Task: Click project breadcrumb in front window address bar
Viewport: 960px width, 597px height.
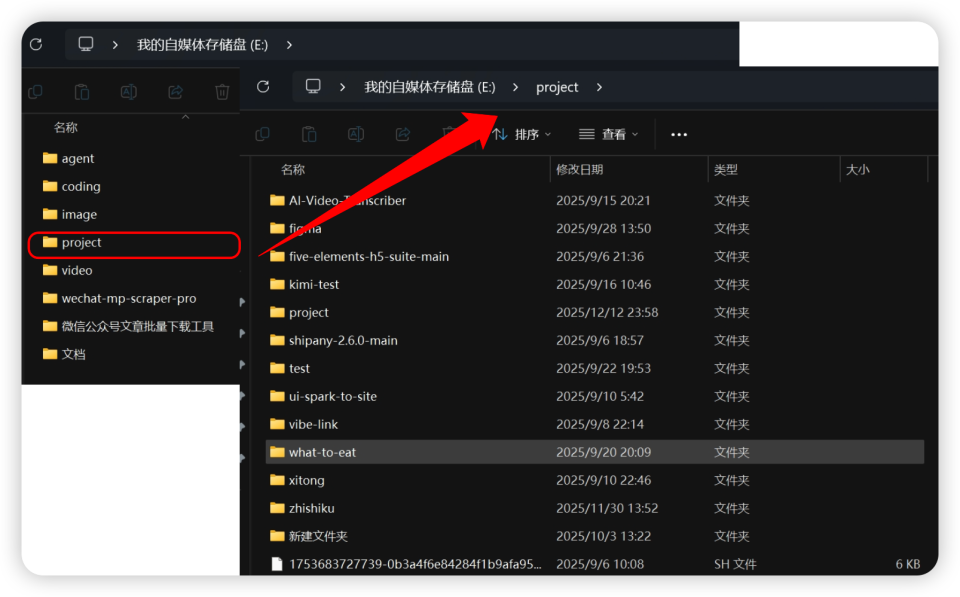Action: 557,87
